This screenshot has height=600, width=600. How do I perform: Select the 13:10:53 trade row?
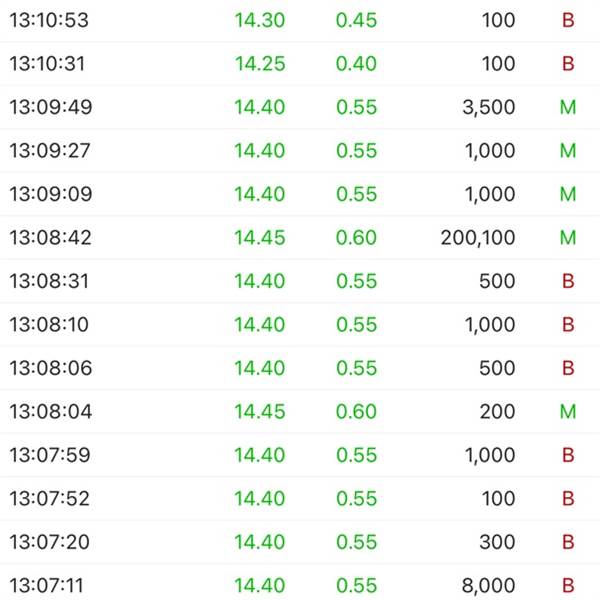[x=300, y=20]
